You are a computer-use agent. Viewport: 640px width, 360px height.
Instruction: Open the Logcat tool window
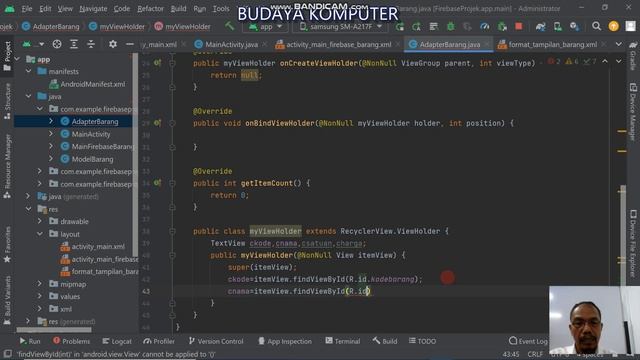click(117, 341)
